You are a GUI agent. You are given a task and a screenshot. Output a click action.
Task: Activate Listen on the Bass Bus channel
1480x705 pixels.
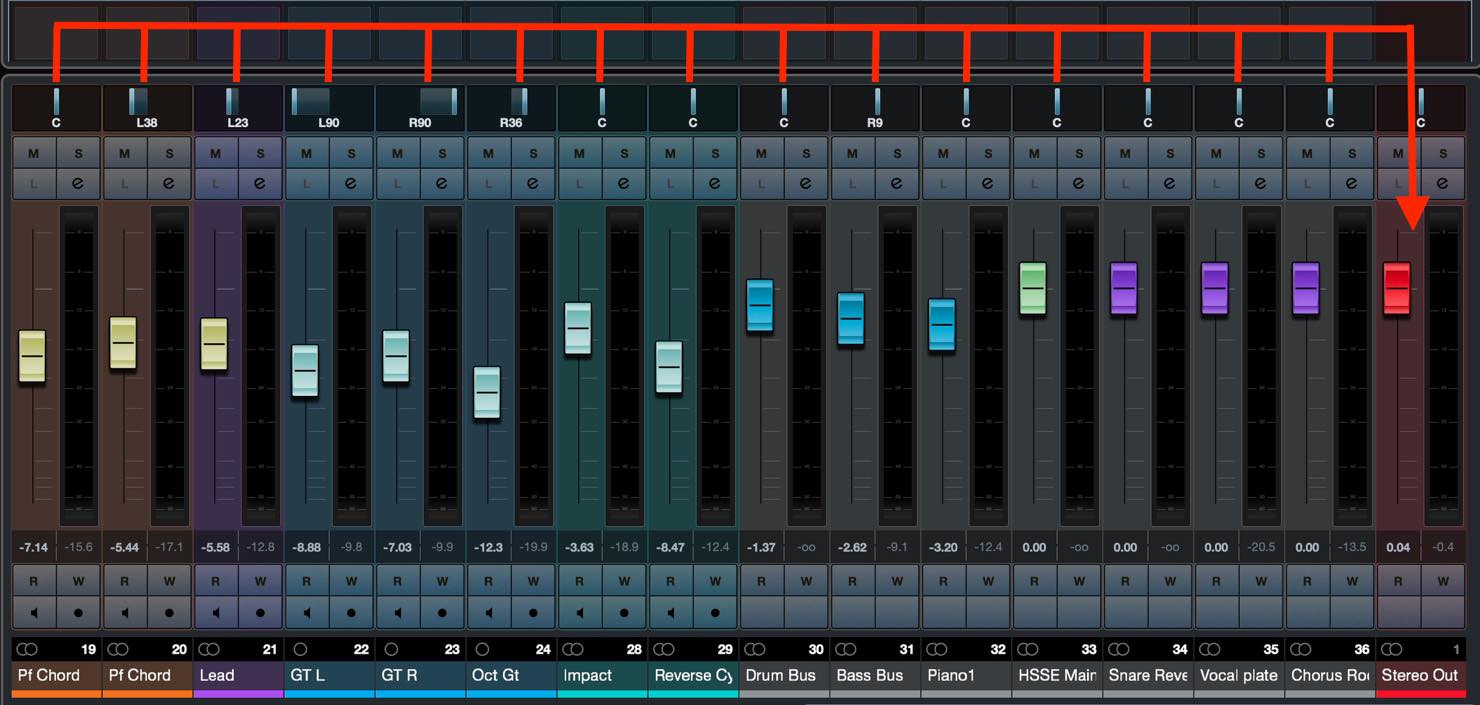tap(852, 184)
